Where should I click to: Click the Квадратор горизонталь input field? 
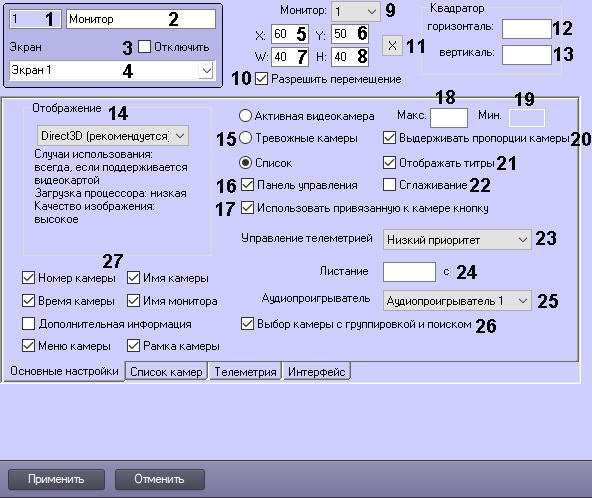(x=526, y=29)
